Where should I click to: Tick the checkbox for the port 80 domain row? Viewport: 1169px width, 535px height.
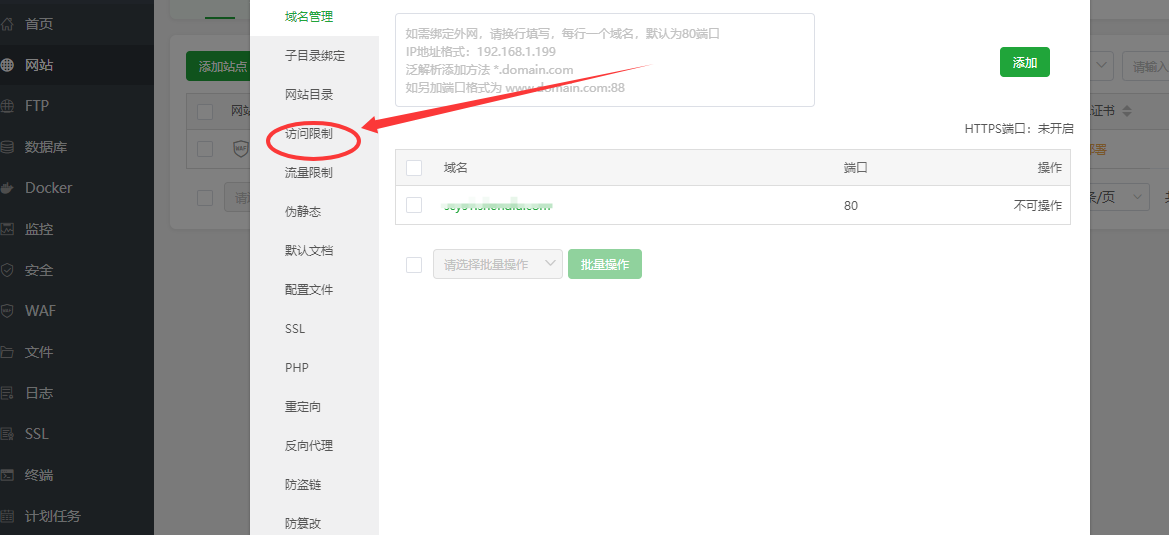(x=414, y=205)
